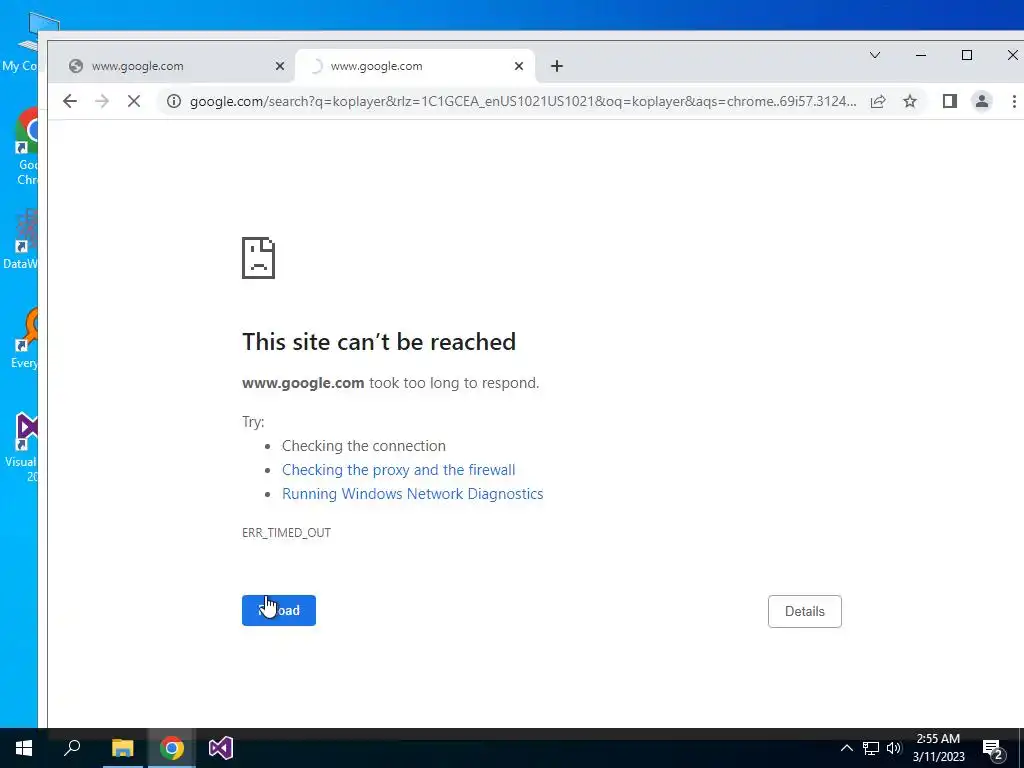Open the network status tray icon
The height and width of the screenshot is (768, 1024).
pyautogui.click(x=871, y=748)
